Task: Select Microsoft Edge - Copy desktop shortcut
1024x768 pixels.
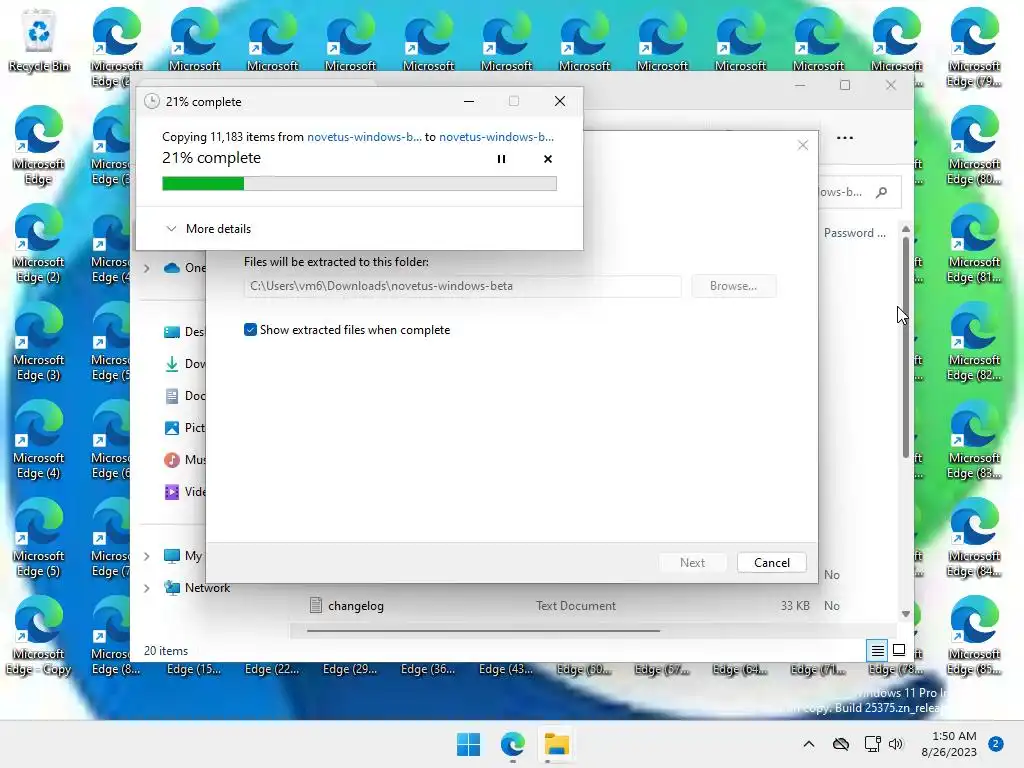Action: [39, 635]
